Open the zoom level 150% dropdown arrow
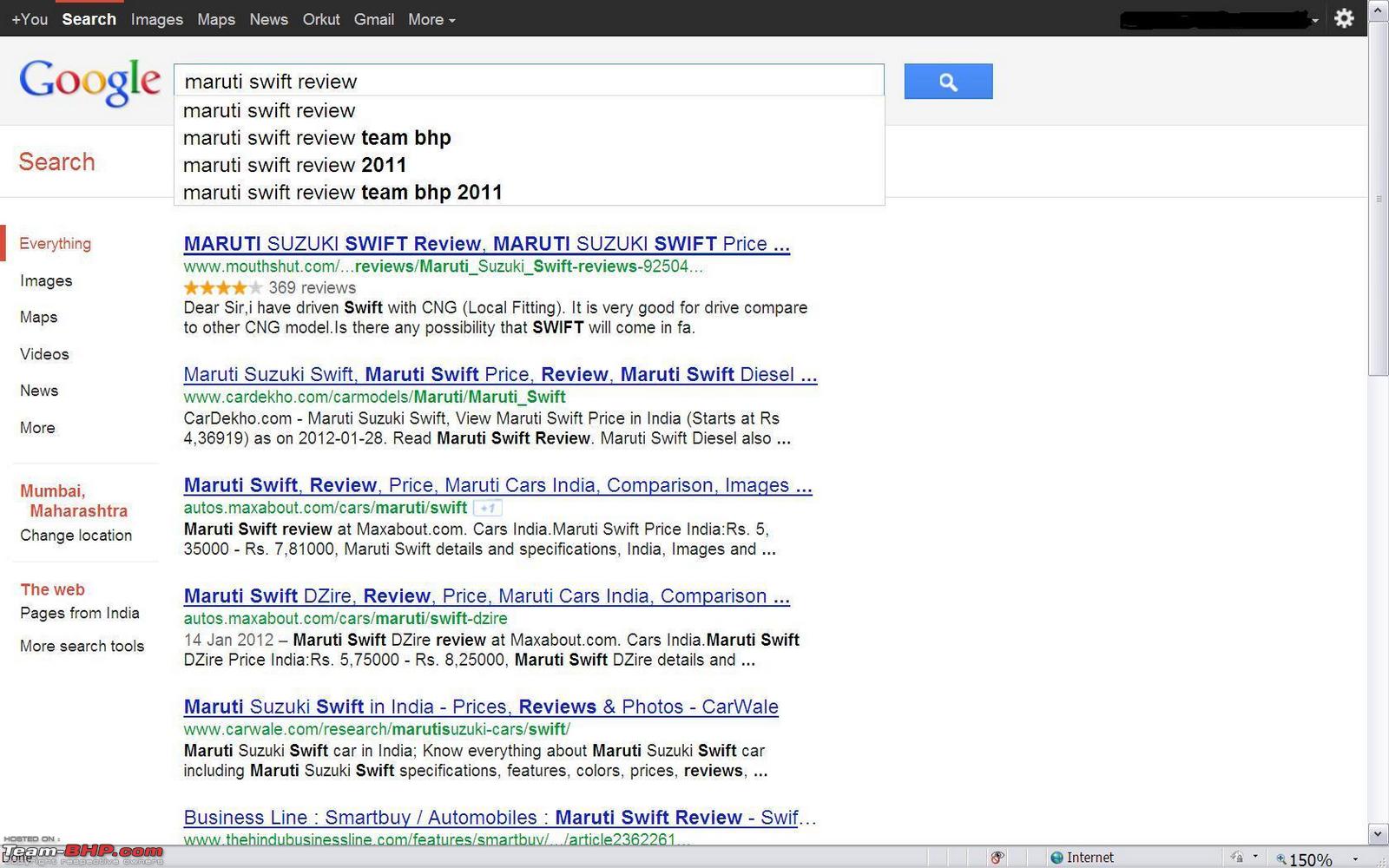 pyautogui.click(x=1355, y=859)
